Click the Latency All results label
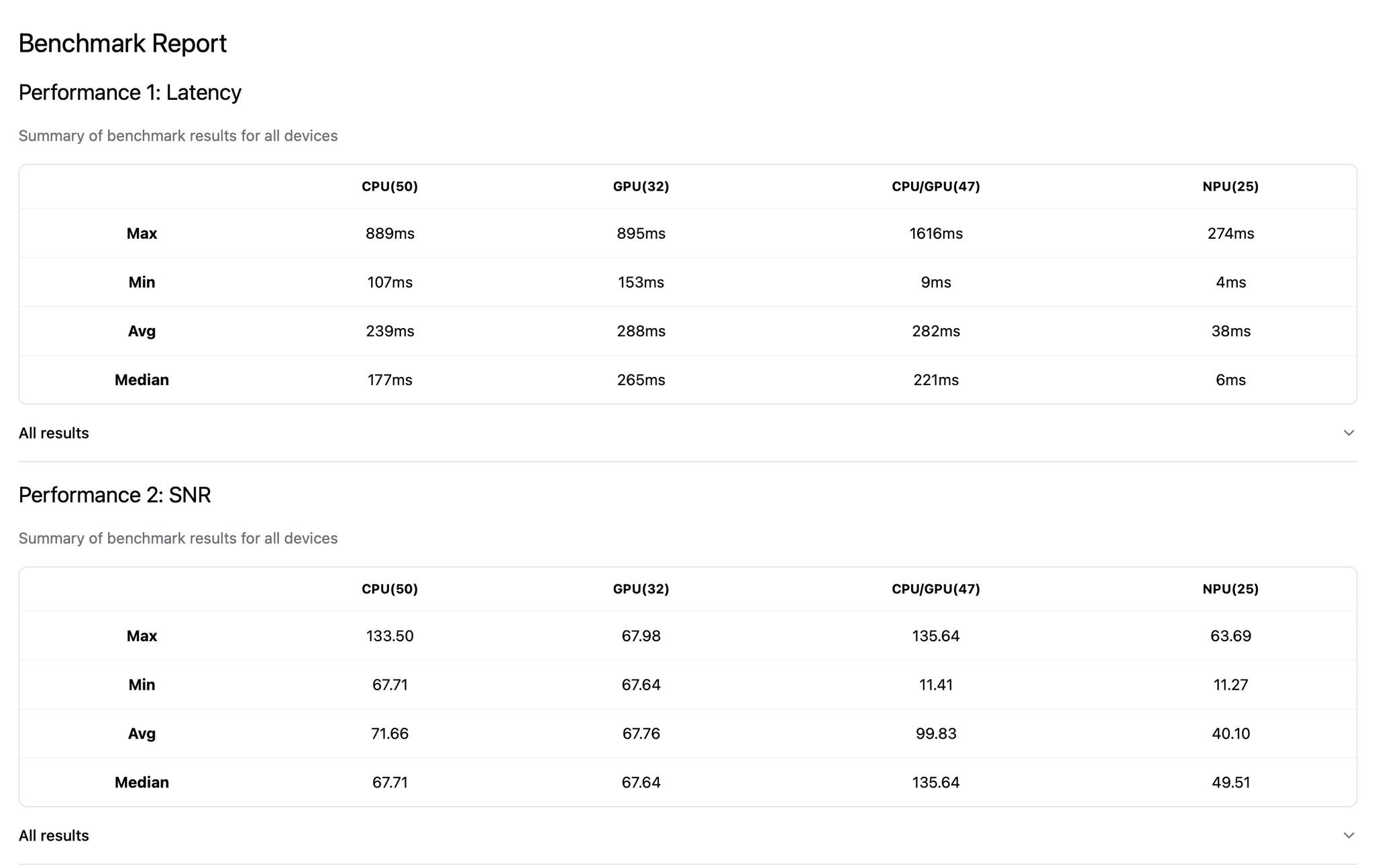Viewport: 1374px width, 868px height. pos(54,433)
